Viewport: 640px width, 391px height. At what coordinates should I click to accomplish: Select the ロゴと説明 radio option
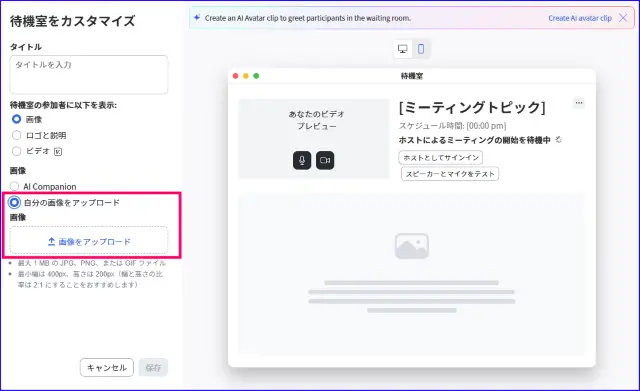point(16,135)
